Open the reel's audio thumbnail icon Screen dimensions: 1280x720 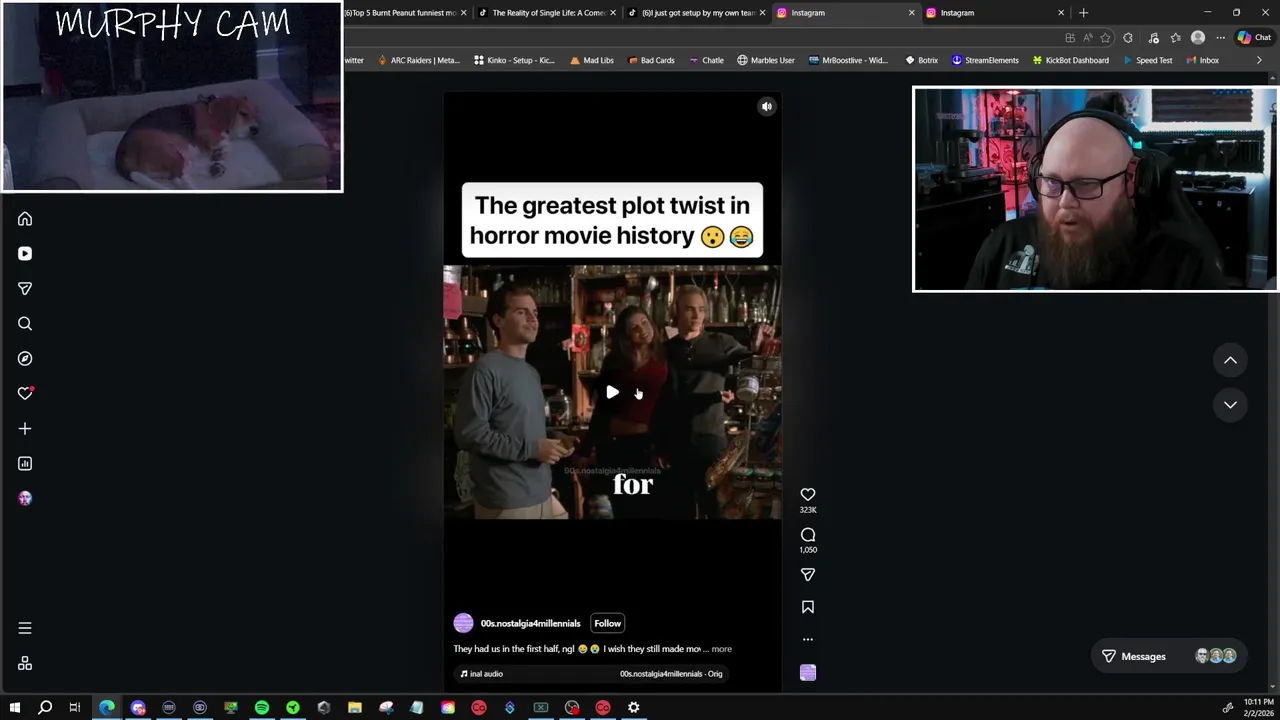pos(808,673)
